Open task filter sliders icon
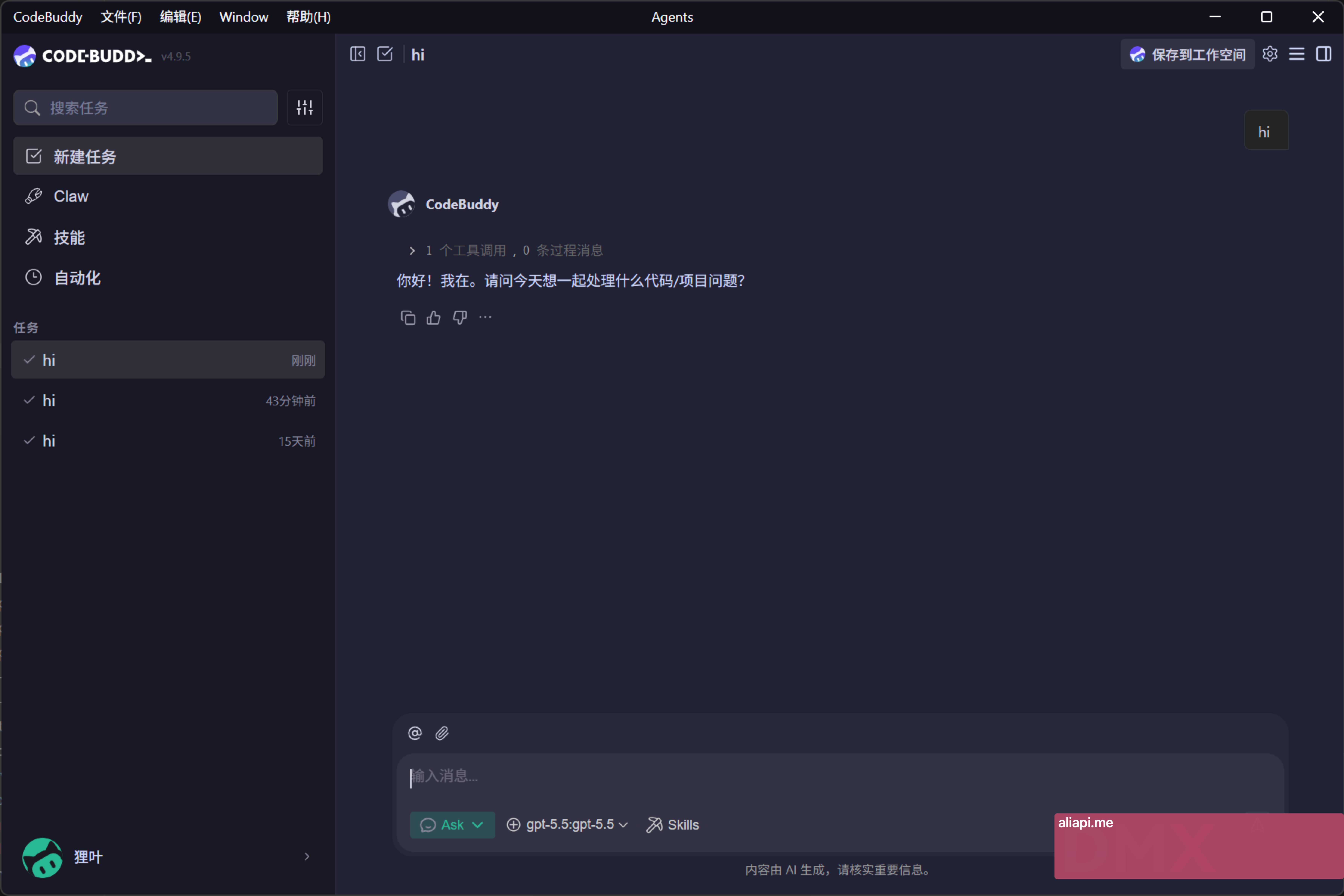Viewport: 1344px width, 896px height. click(x=305, y=108)
